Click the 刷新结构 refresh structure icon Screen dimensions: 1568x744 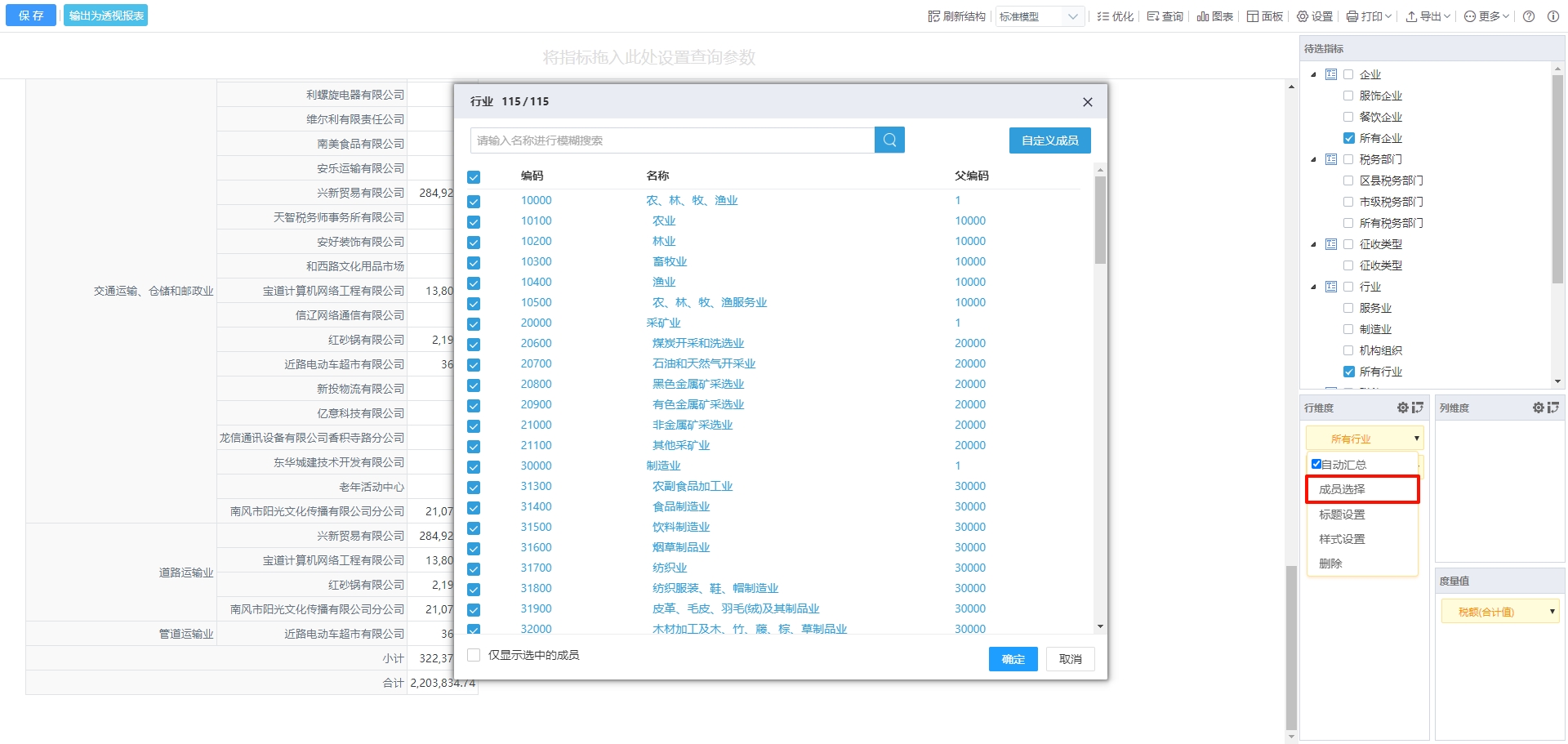(934, 16)
